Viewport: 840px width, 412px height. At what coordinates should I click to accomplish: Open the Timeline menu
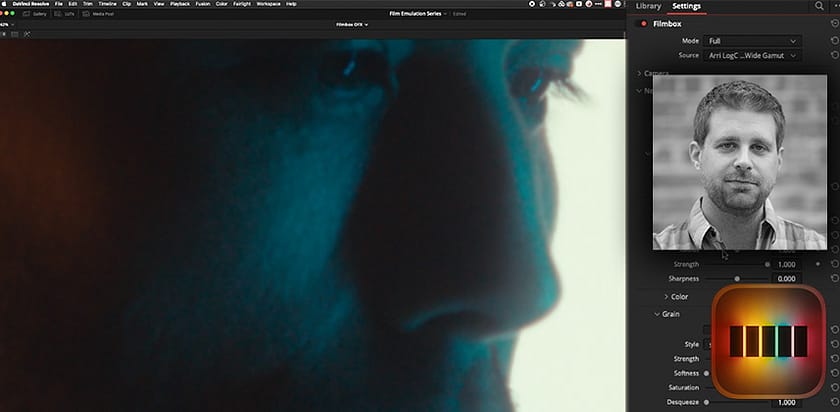108,4
